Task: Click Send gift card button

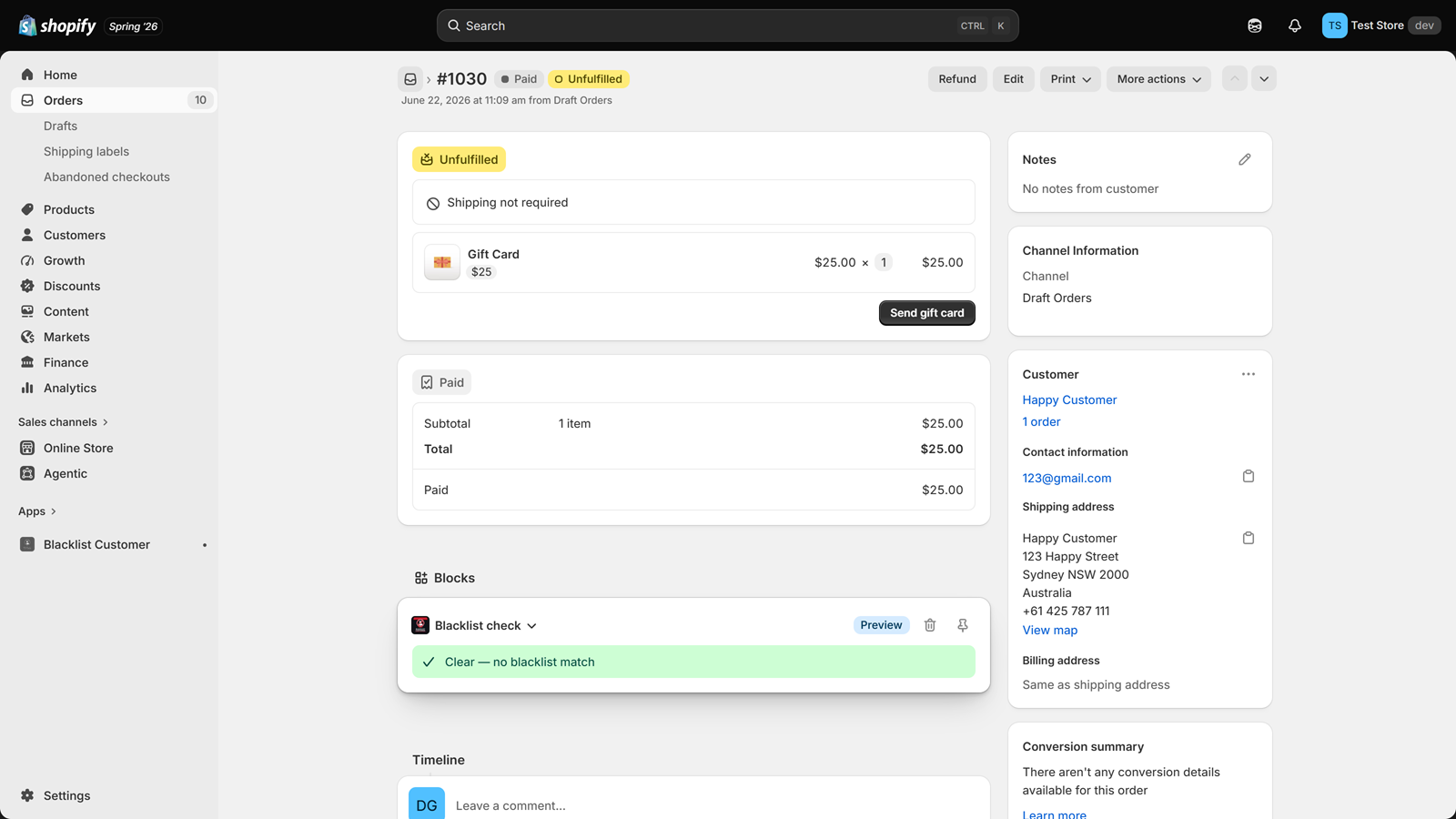Action: (x=926, y=313)
